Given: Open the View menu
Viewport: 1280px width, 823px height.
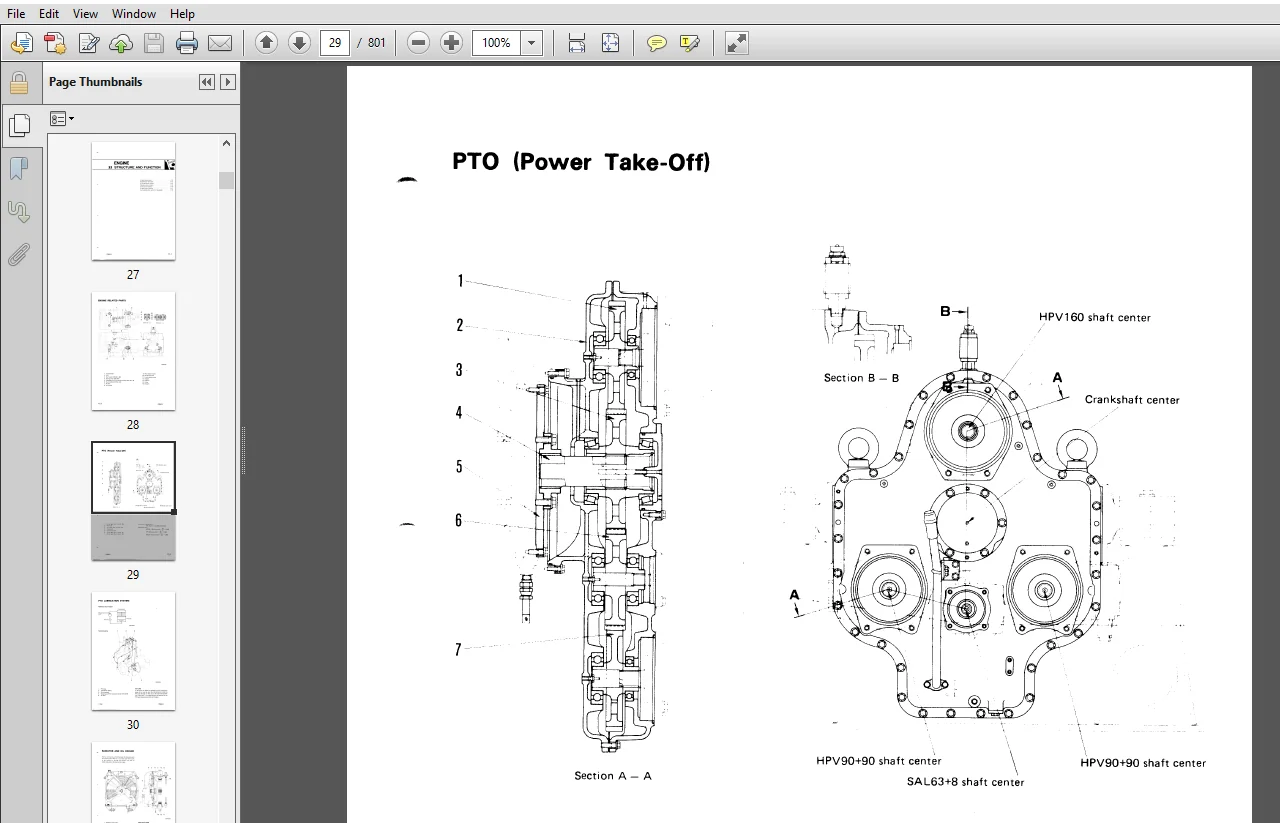Looking at the screenshot, I should [85, 14].
